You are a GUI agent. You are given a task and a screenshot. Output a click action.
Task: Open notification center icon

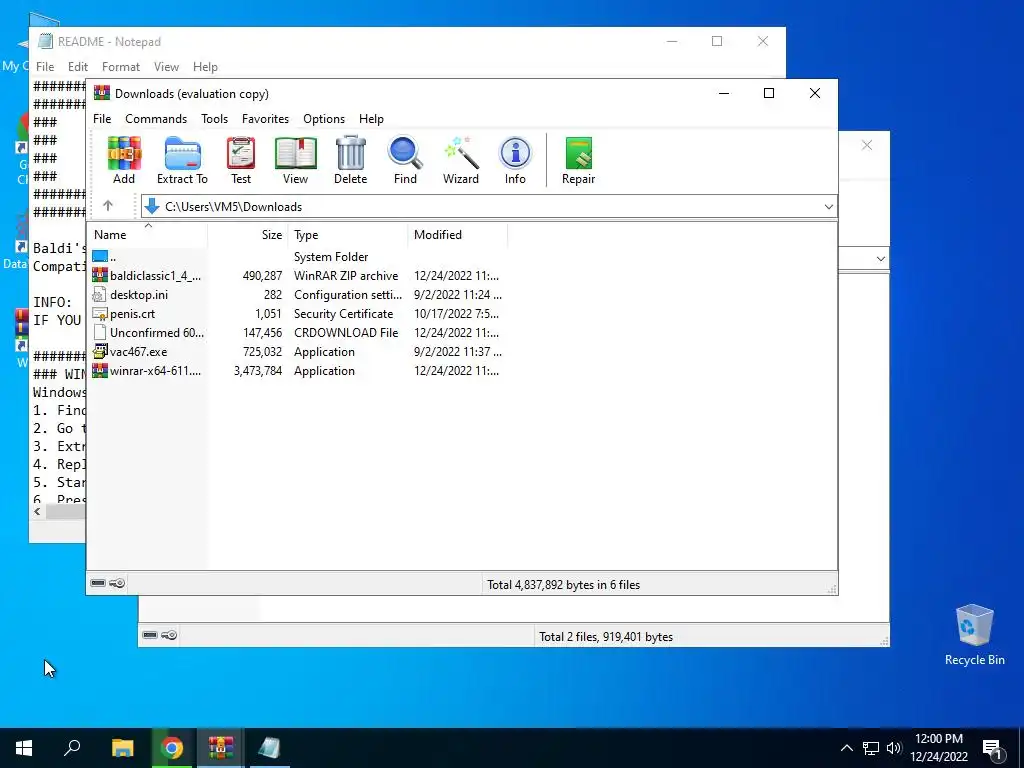(x=992, y=748)
